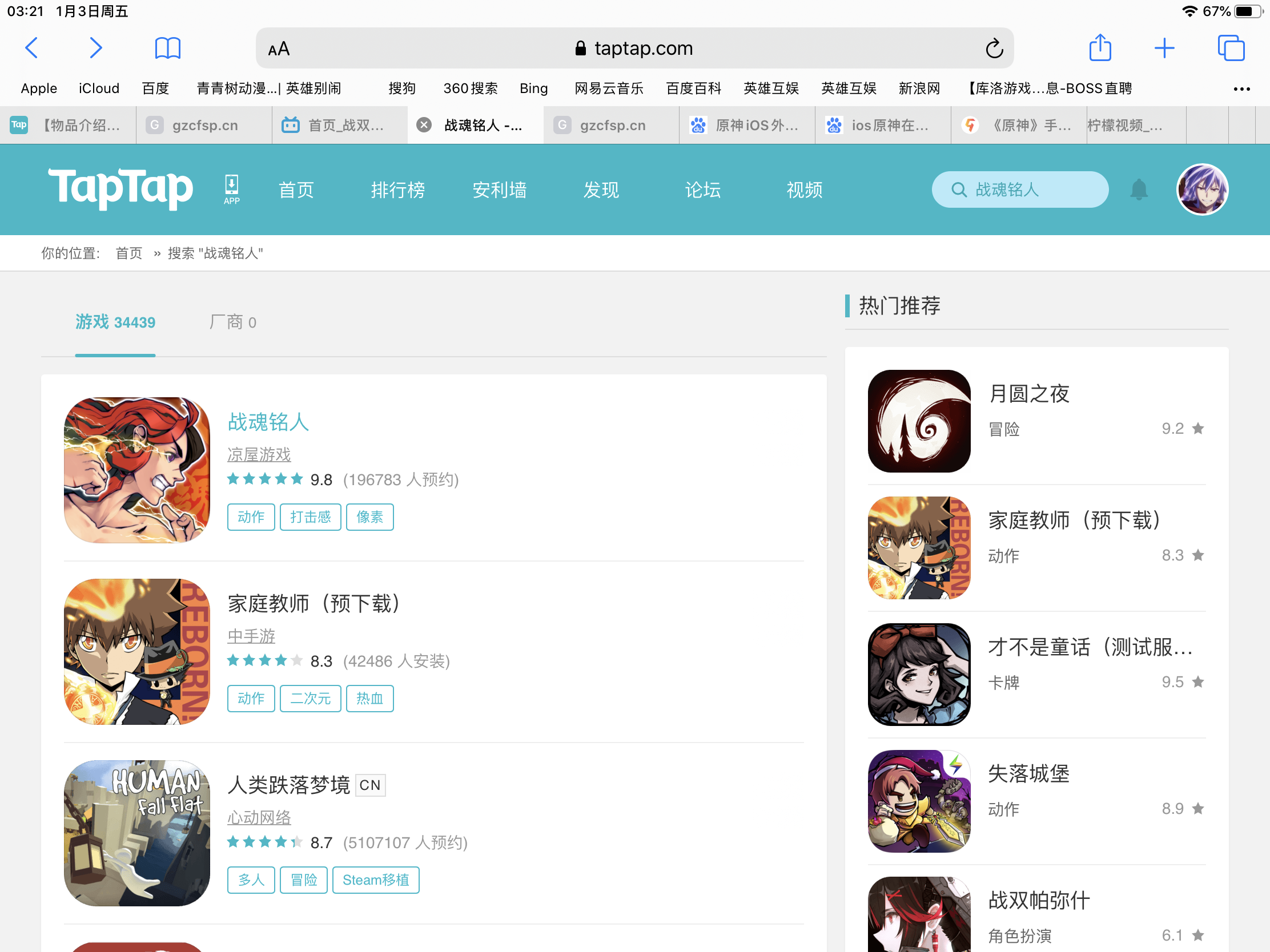Image resolution: width=1270 pixels, height=952 pixels.
Task: Go back with Safari back arrow
Action: tap(32, 48)
